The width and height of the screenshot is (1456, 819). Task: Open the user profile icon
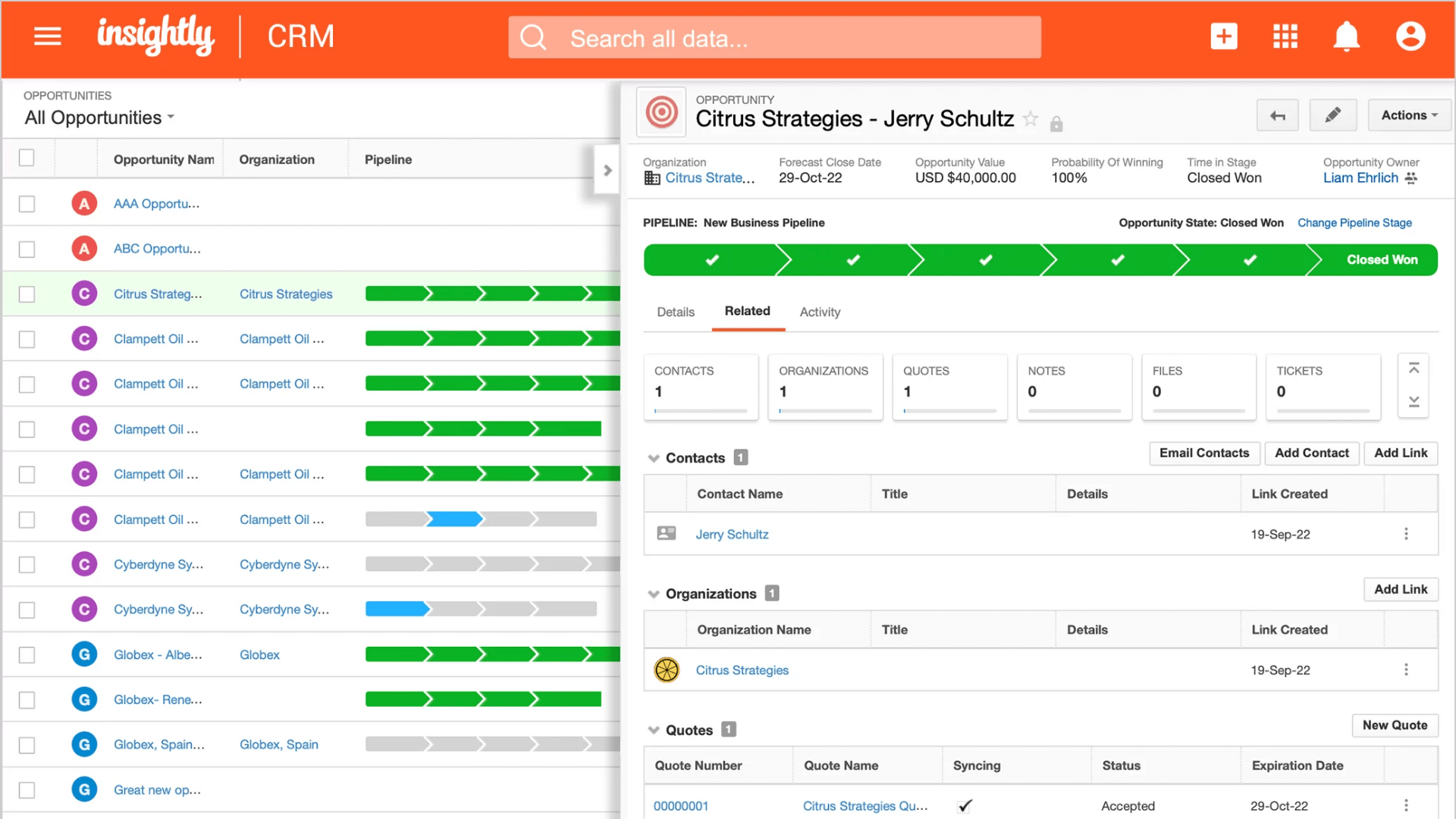click(1410, 36)
